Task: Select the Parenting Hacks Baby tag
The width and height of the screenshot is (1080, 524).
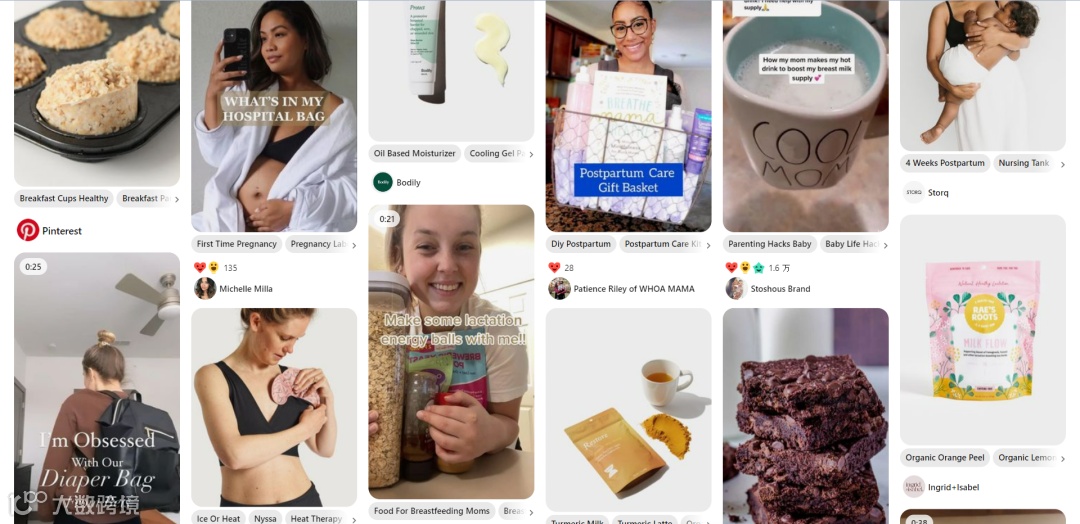Action: point(769,244)
